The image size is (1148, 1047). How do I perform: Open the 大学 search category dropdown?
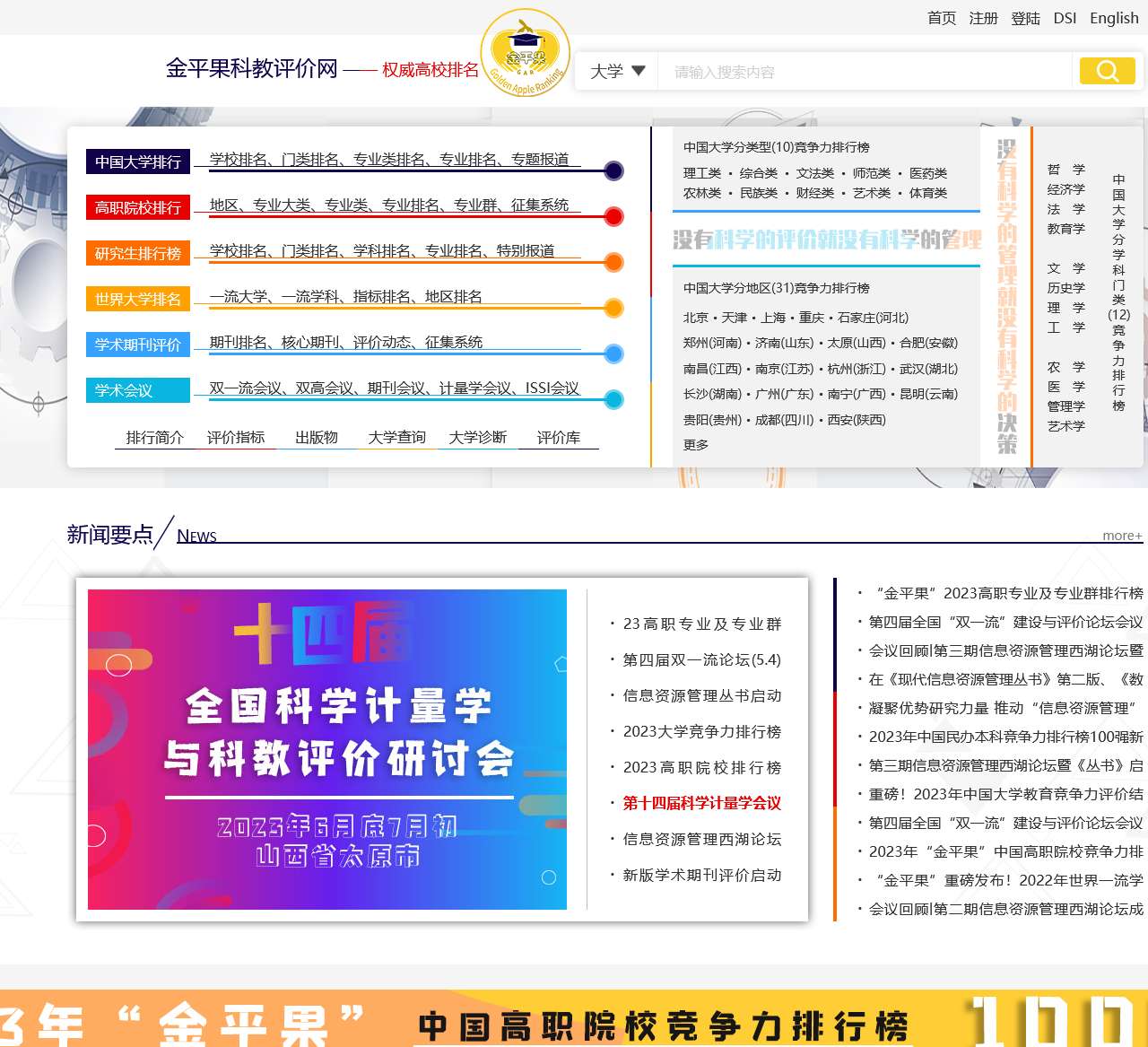click(x=617, y=71)
